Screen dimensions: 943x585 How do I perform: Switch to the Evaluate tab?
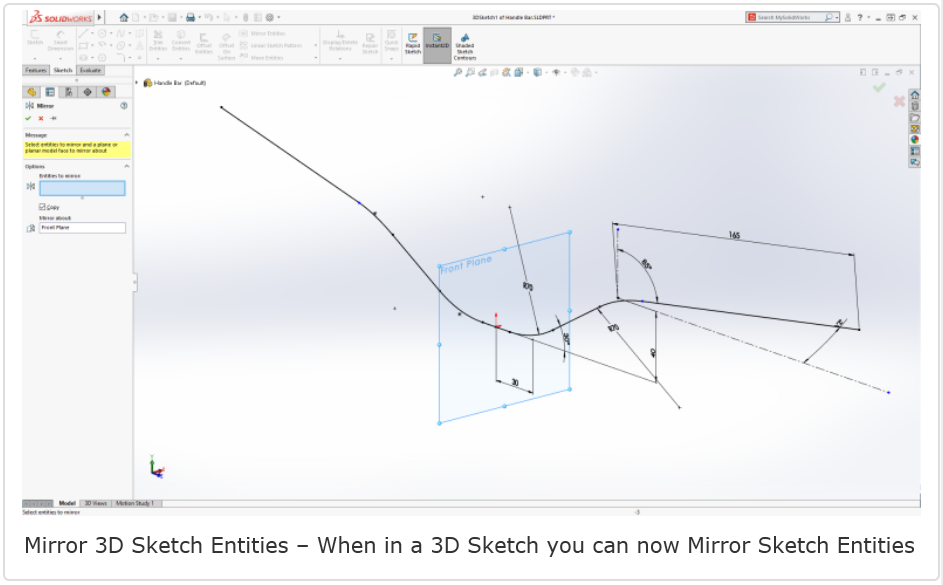[x=90, y=70]
